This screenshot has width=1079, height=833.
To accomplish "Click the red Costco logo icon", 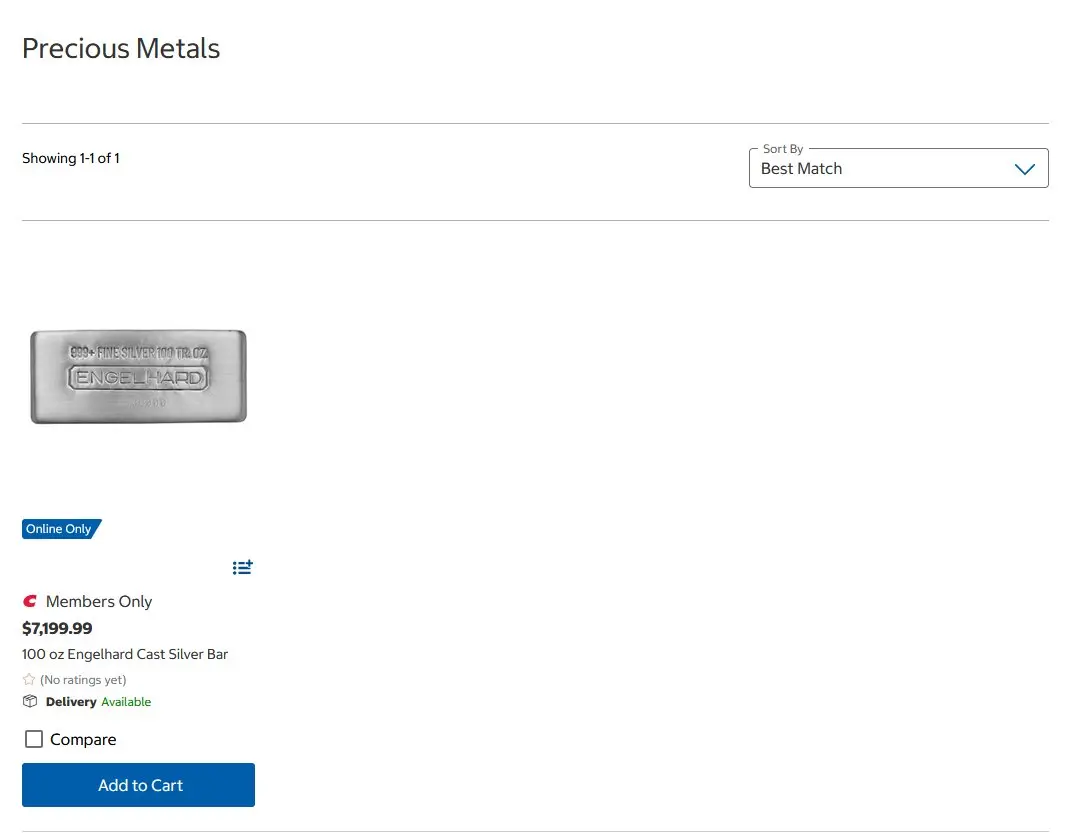I will click(x=30, y=601).
